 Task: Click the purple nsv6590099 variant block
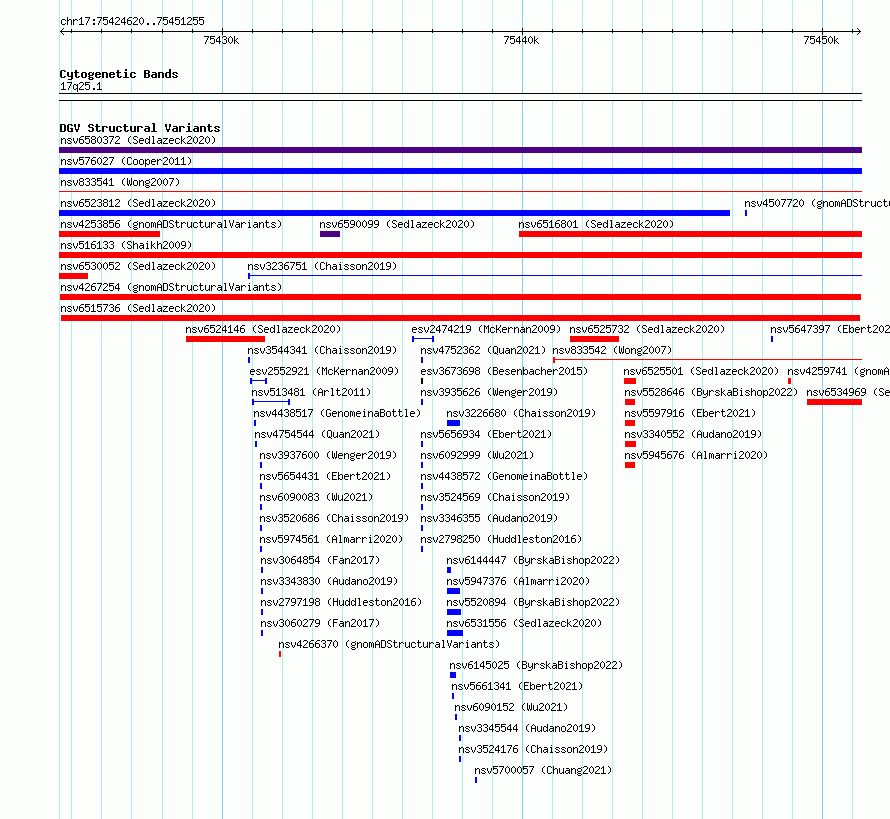(330, 234)
